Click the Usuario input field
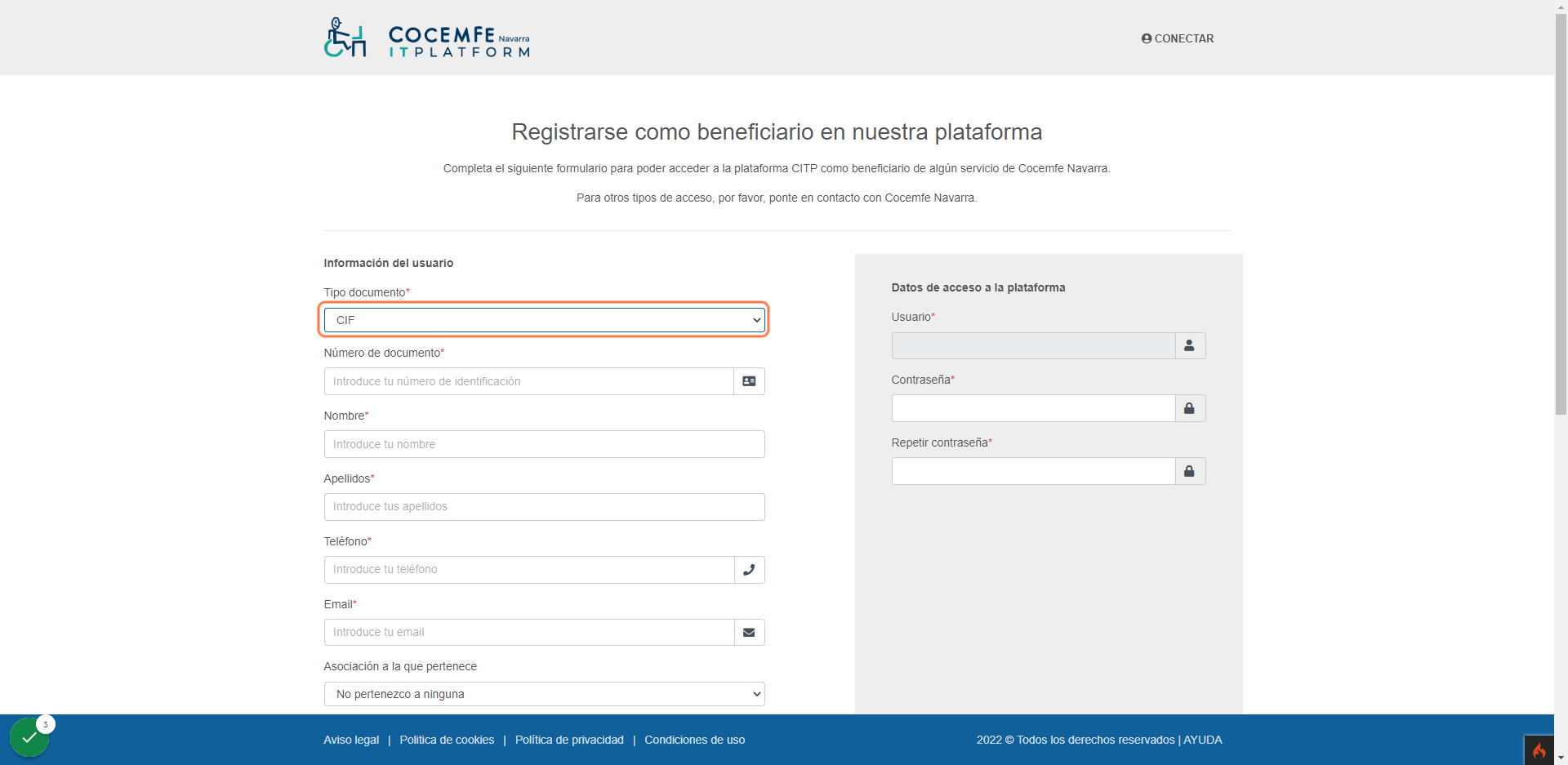 1033,346
